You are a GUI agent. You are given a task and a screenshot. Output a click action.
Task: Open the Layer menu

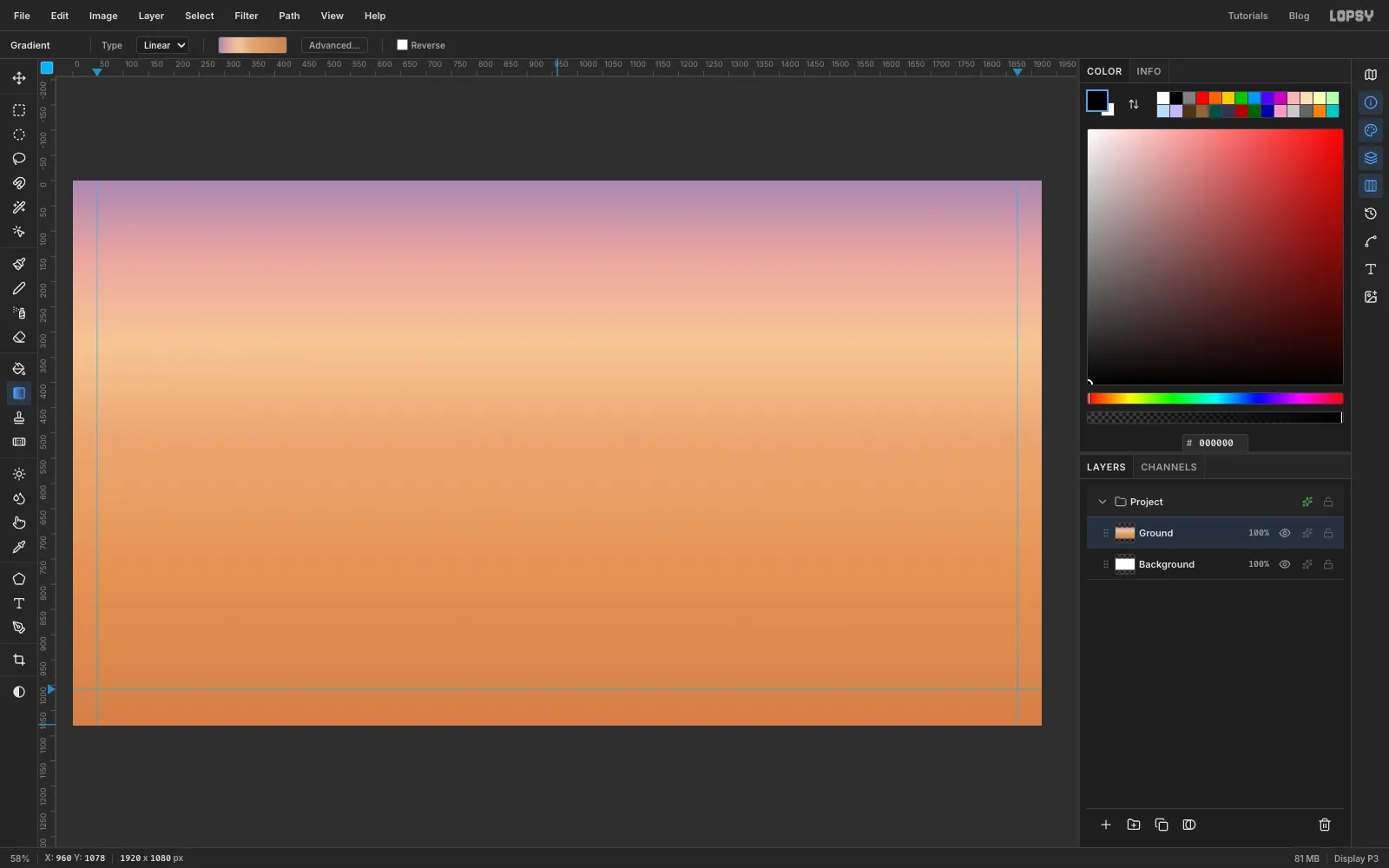[x=151, y=16]
